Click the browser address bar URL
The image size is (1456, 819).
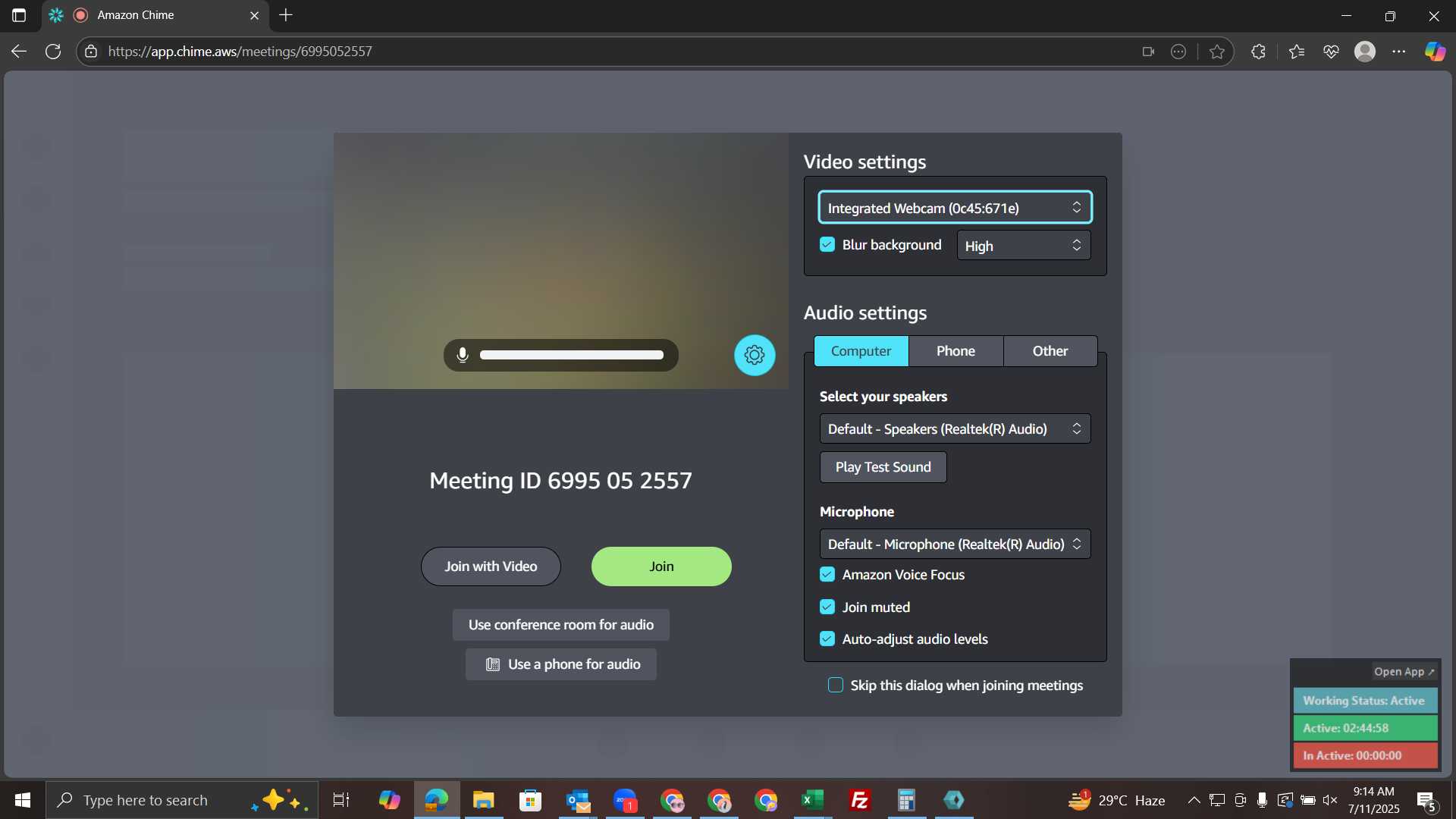tap(240, 52)
